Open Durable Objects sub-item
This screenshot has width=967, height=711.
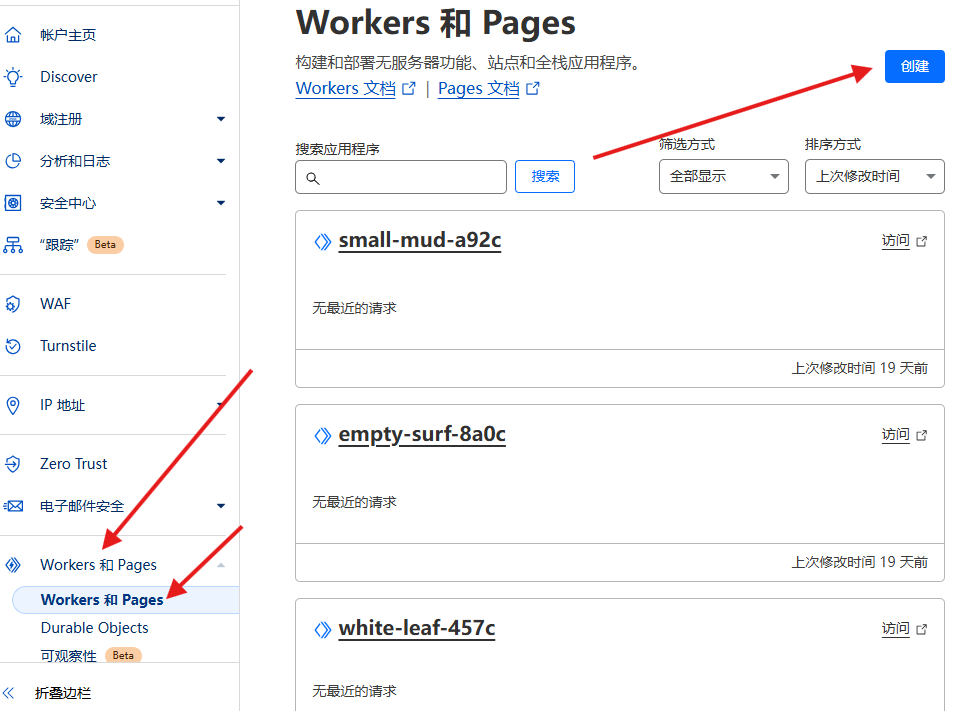[94, 628]
